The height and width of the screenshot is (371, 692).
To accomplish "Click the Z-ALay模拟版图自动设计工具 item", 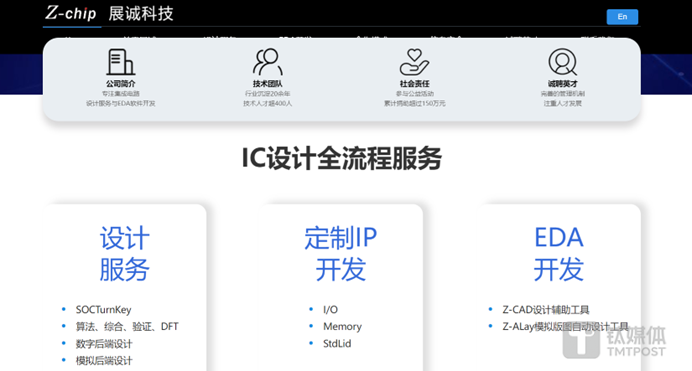I will coord(565,326).
